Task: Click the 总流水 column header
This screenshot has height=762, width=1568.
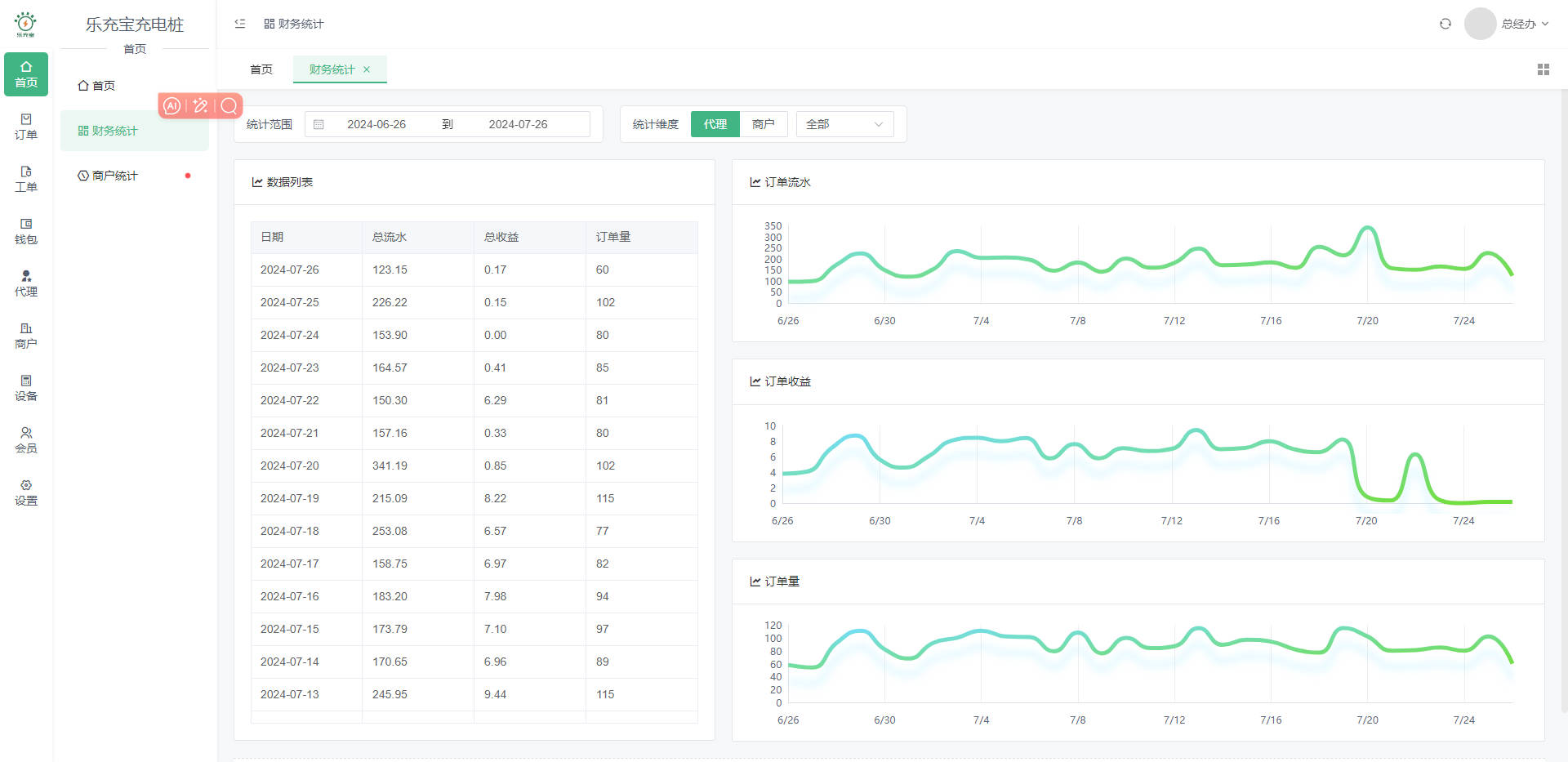Action: pos(418,237)
